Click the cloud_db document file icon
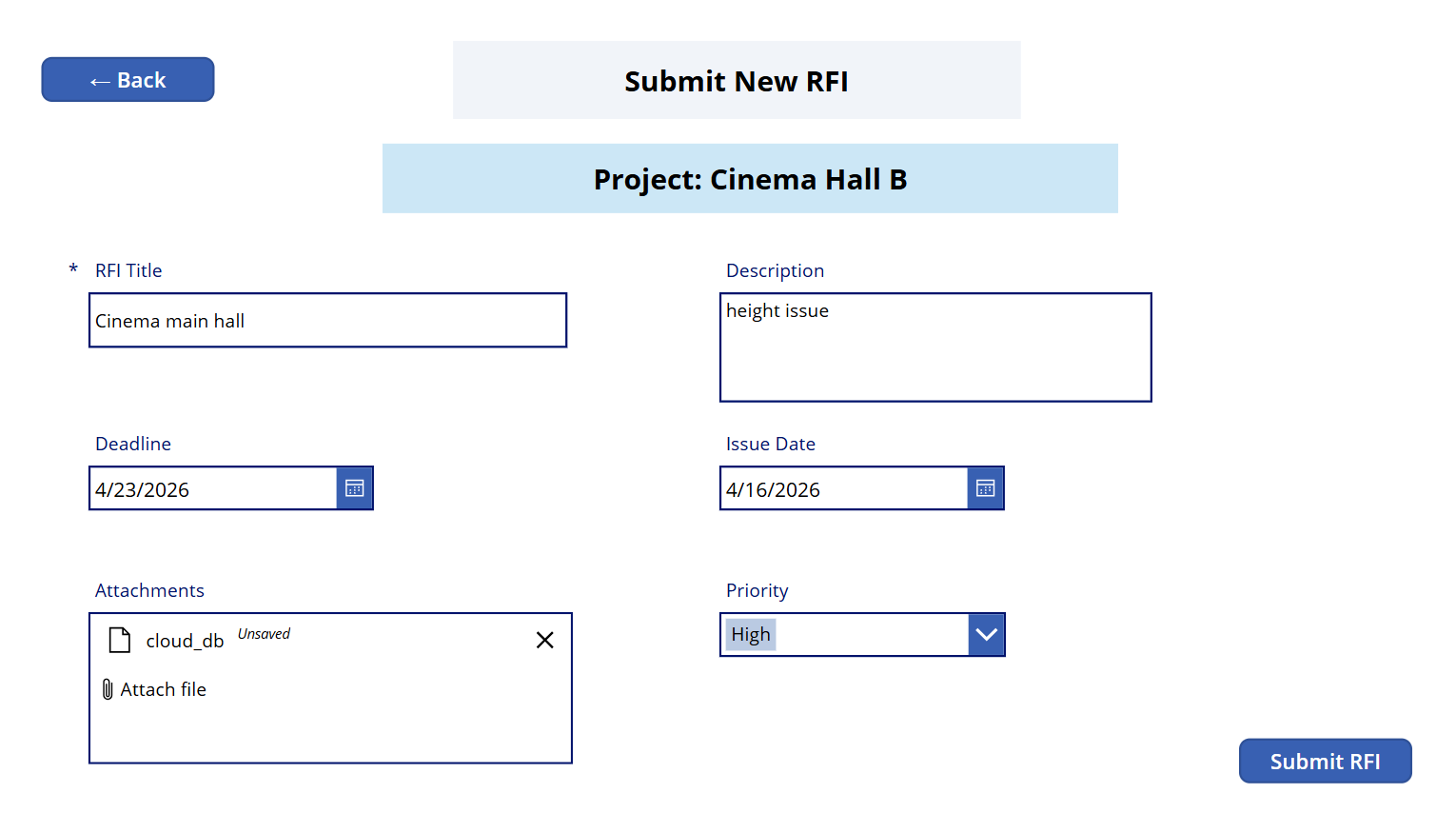This screenshot has height=813, width=1456. pos(119,639)
